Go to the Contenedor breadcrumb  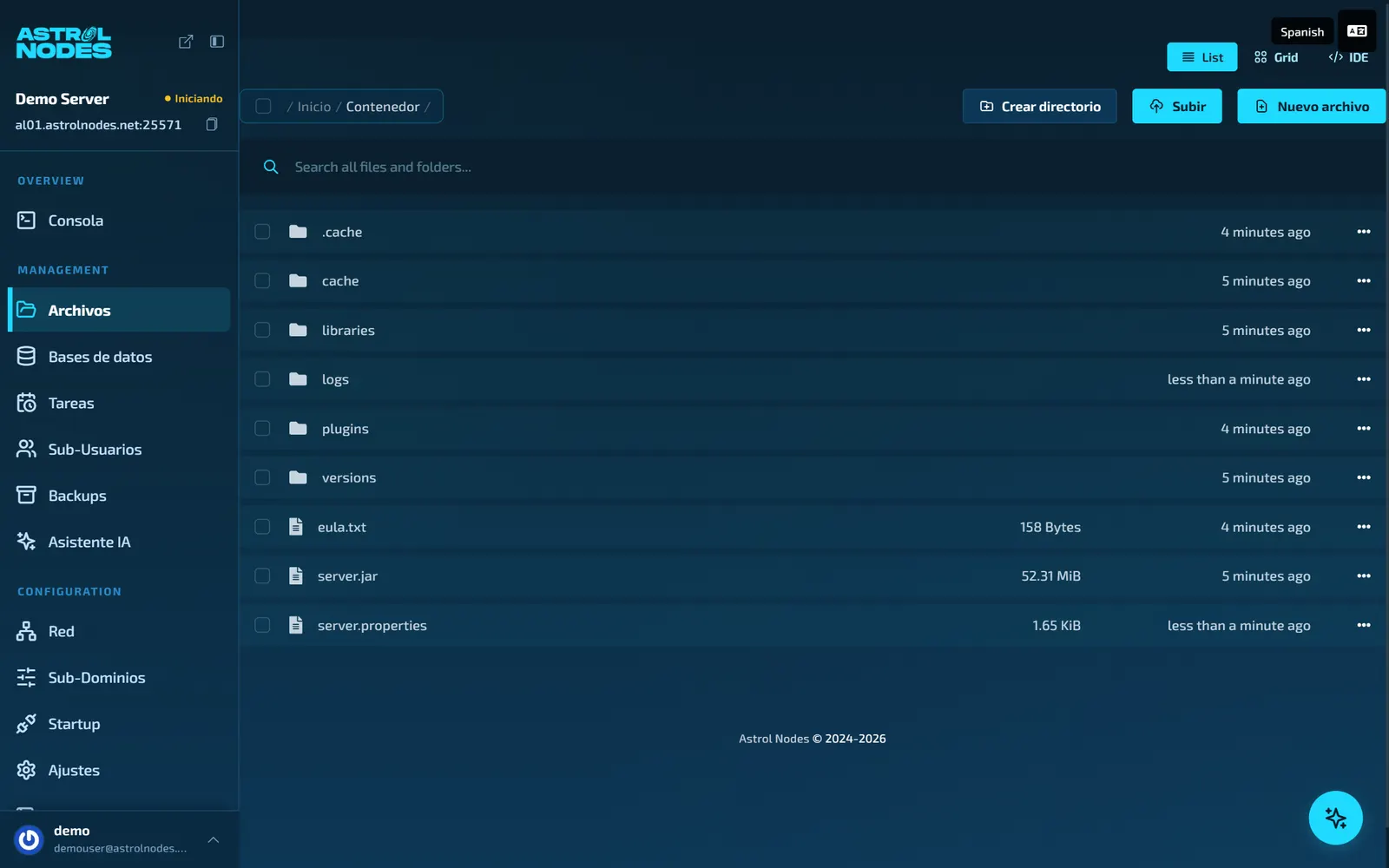tap(383, 107)
